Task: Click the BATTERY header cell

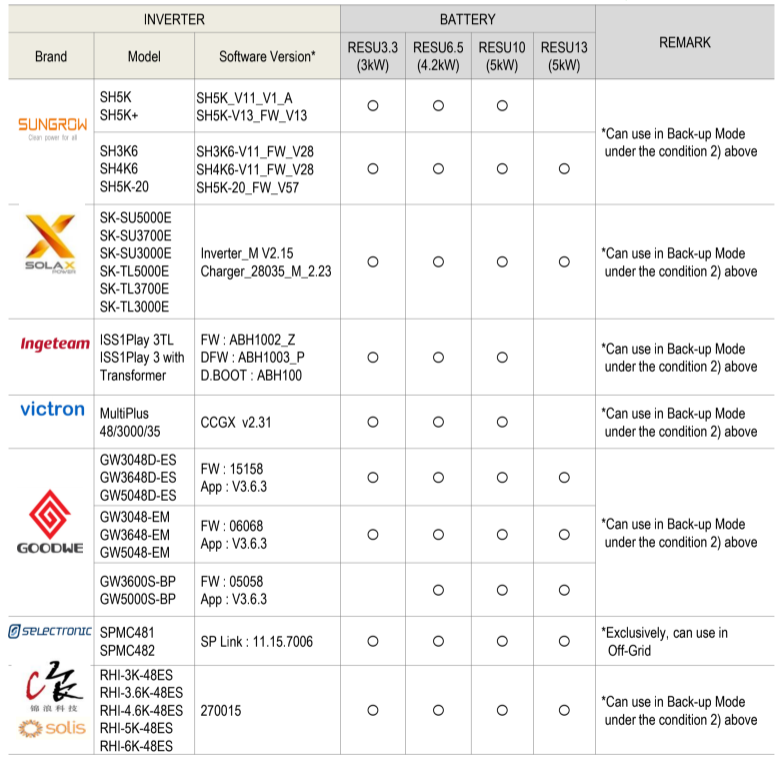Action: [x=468, y=19]
